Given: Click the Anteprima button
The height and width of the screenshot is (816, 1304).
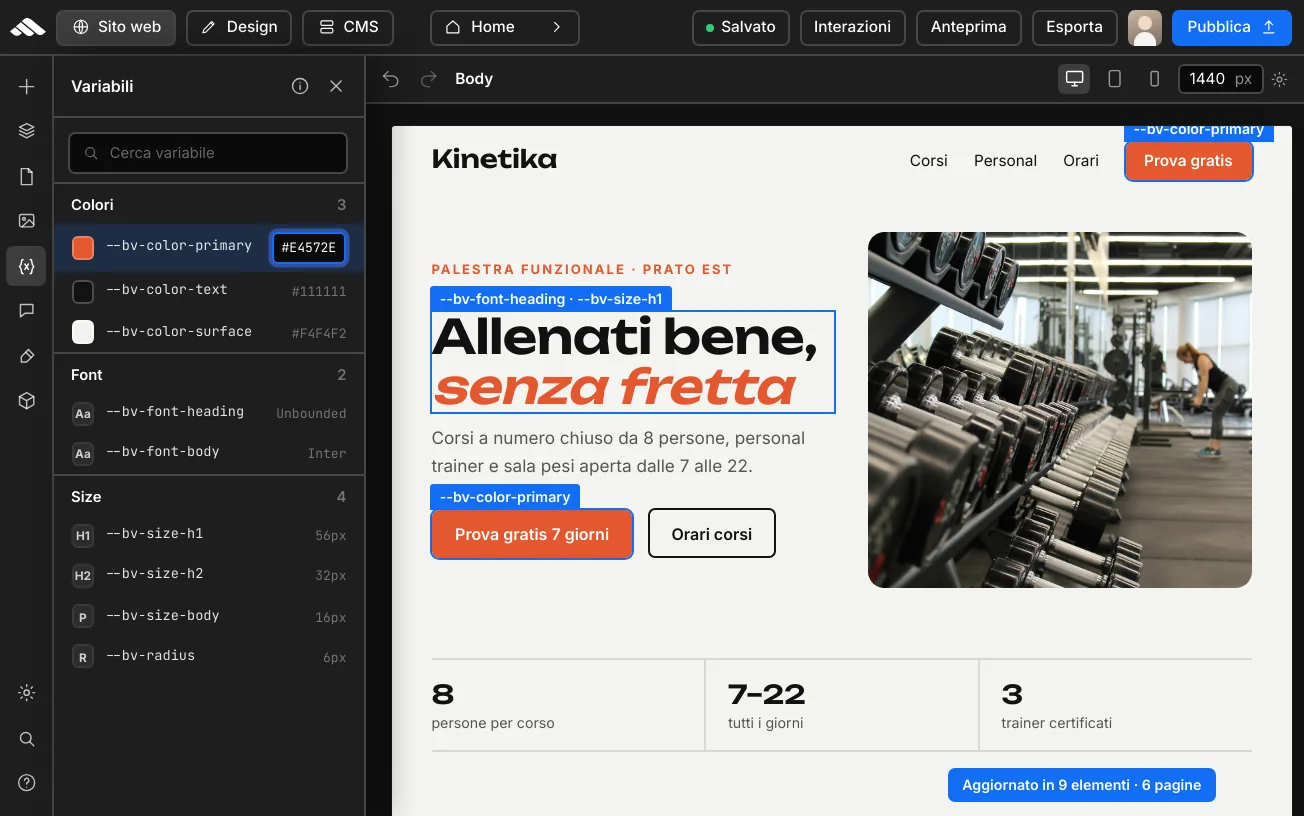Looking at the screenshot, I should coord(969,28).
